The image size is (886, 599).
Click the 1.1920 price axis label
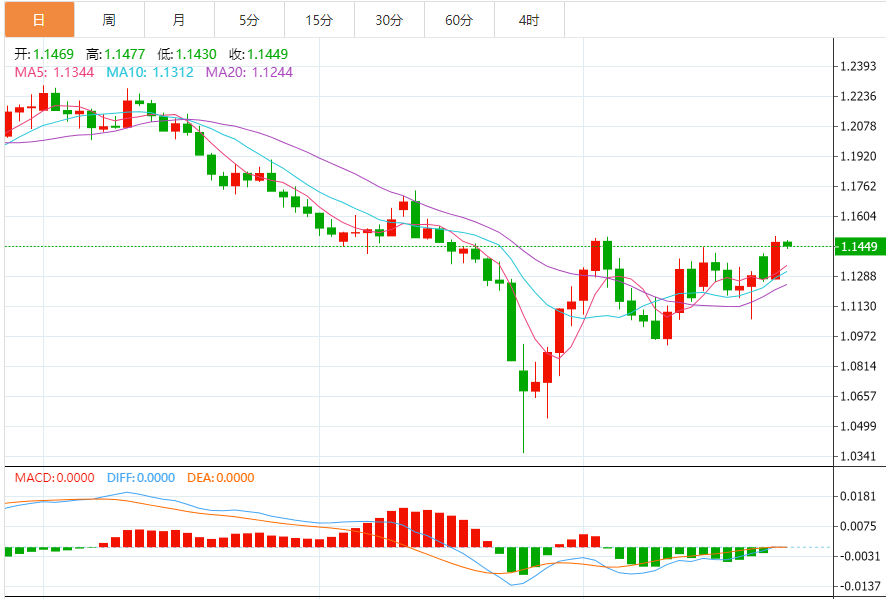coord(858,157)
